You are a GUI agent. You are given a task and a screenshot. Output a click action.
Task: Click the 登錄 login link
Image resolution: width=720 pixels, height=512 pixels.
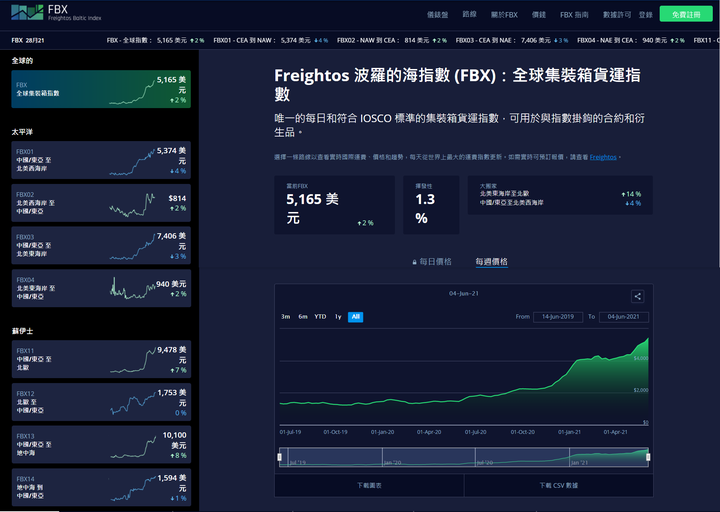point(645,15)
